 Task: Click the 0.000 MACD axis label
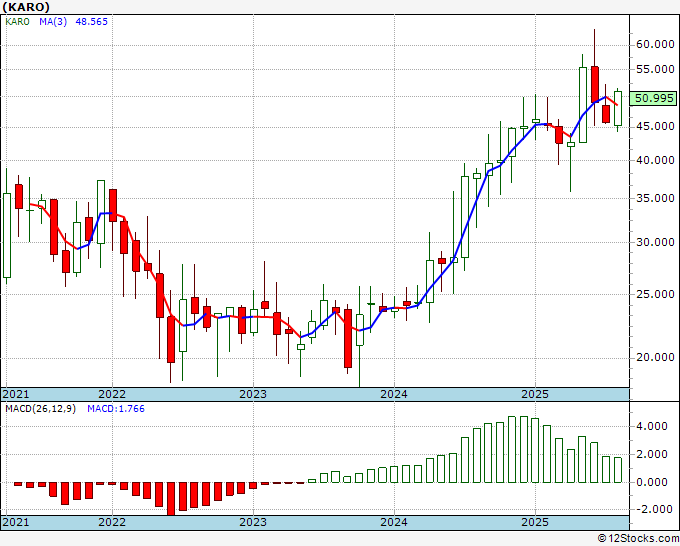(651, 482)
